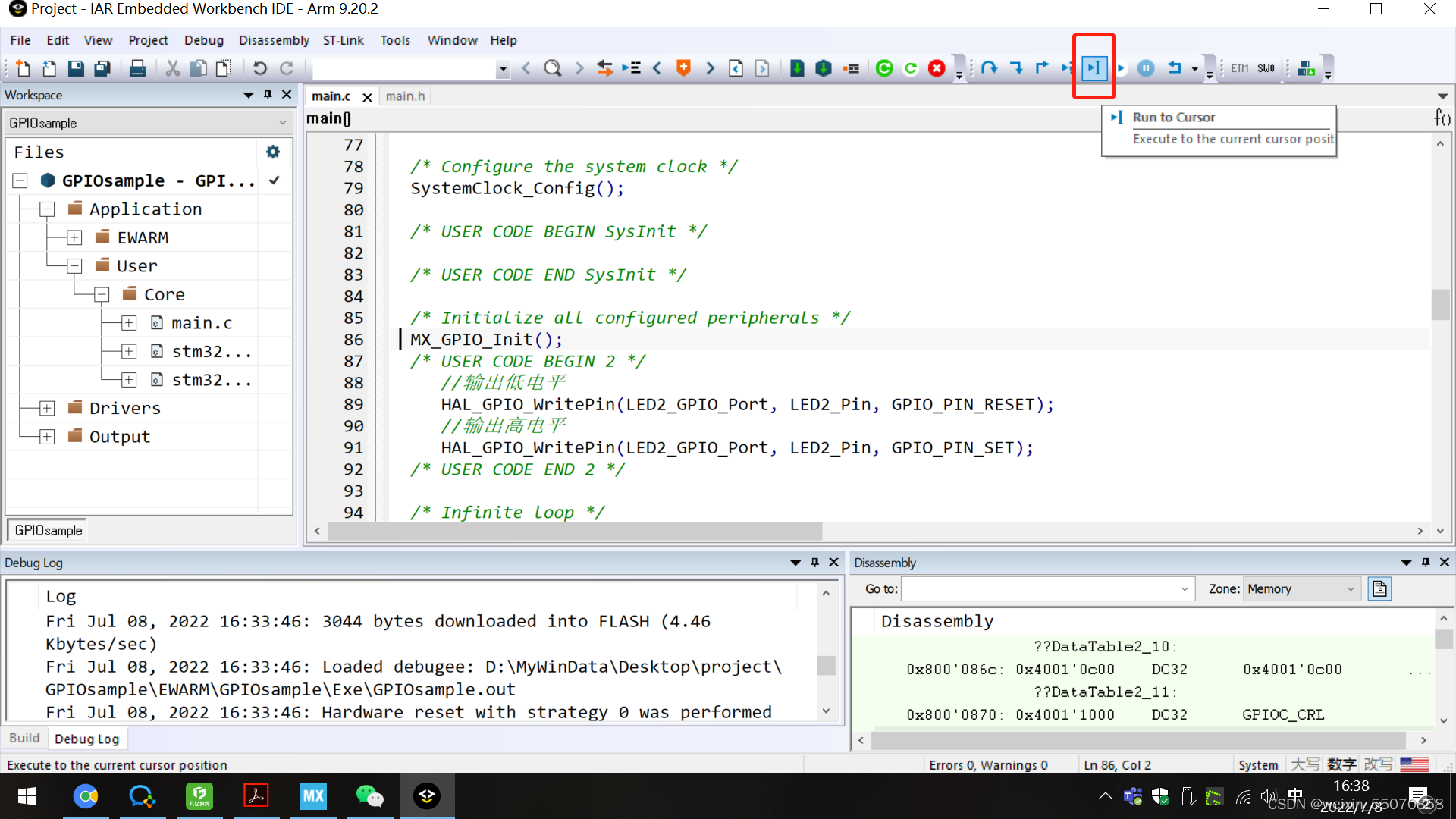Screen dimensions: 1456x819
Task: Open the GPIOsample configuration dropdown
Action: coord(148,123)
